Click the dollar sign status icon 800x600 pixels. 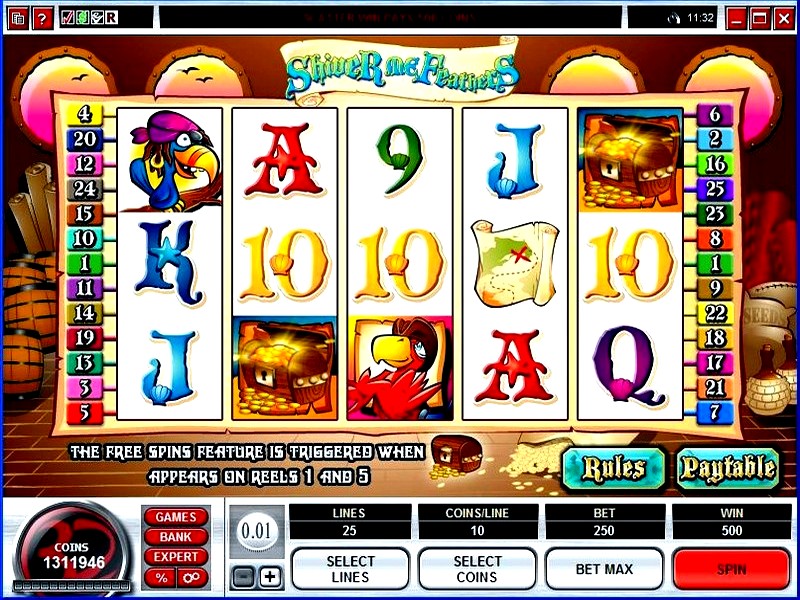coord(82,18)
